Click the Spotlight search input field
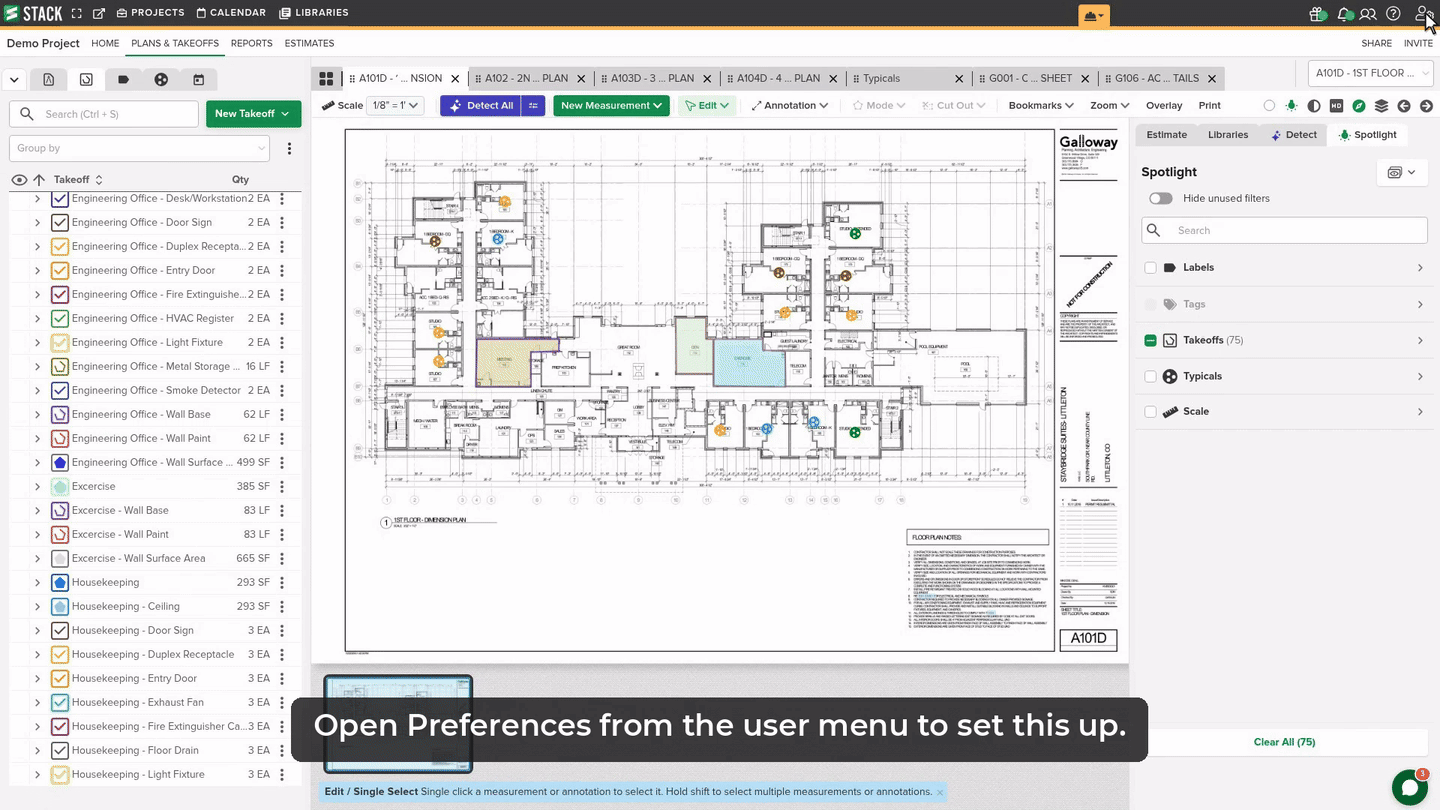The image size is (1440, 810). [x=1284, y=230]
